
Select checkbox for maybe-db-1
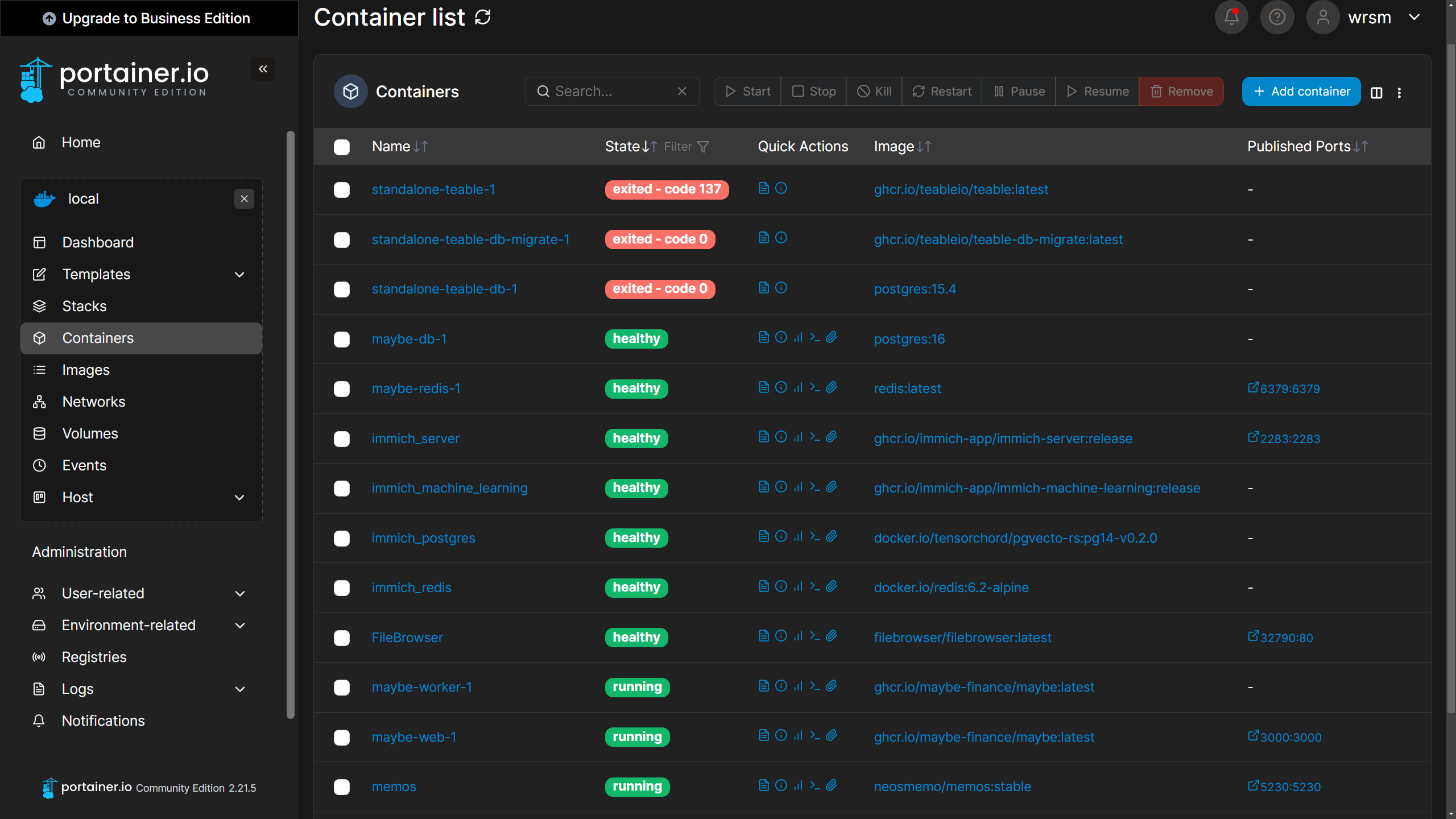[342, 340]
